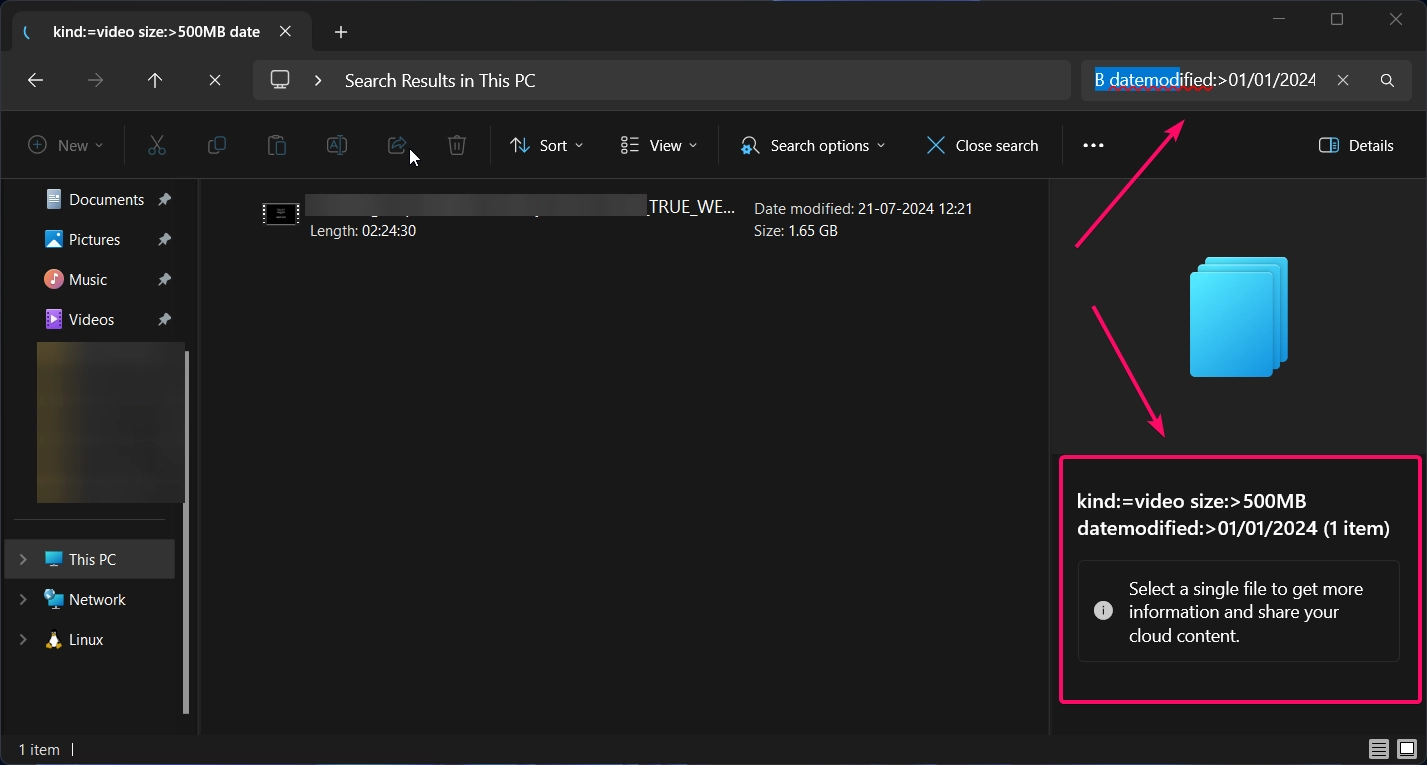Switch to large thumbnails view in status bar

click(x=1407, y=749)
